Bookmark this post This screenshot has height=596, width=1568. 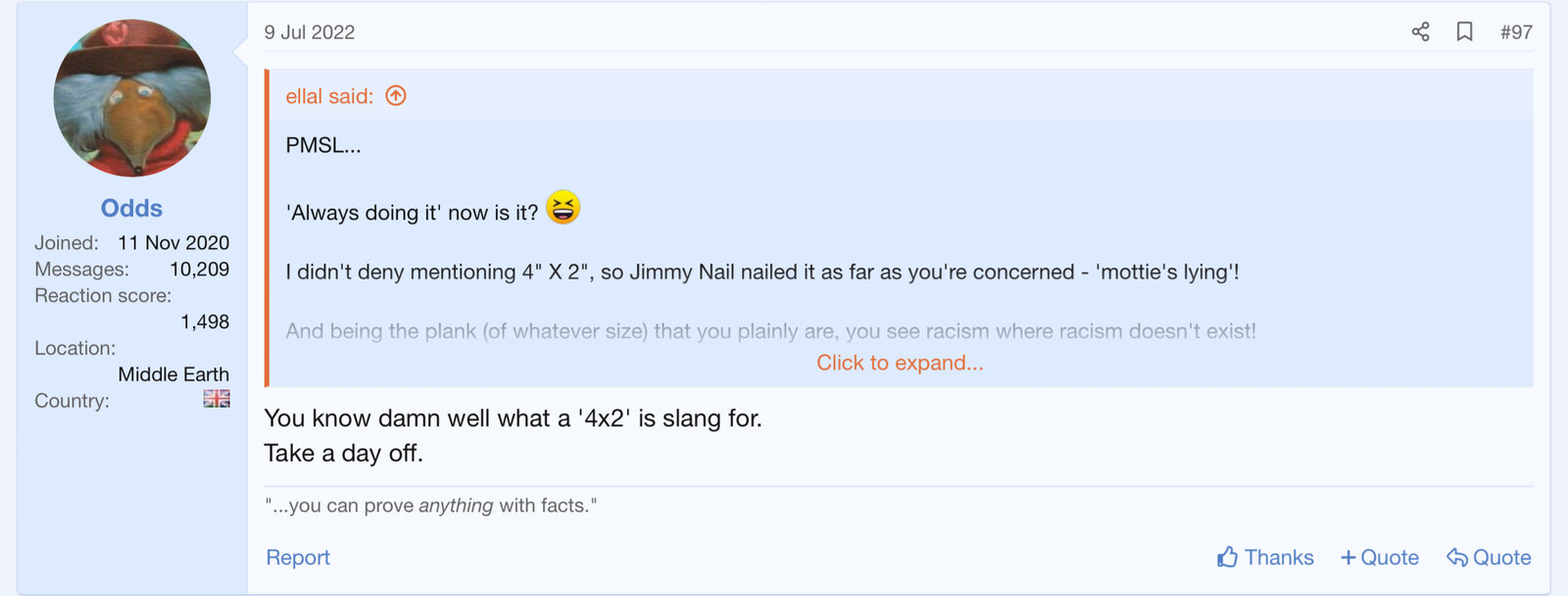tap(1464, 32)
